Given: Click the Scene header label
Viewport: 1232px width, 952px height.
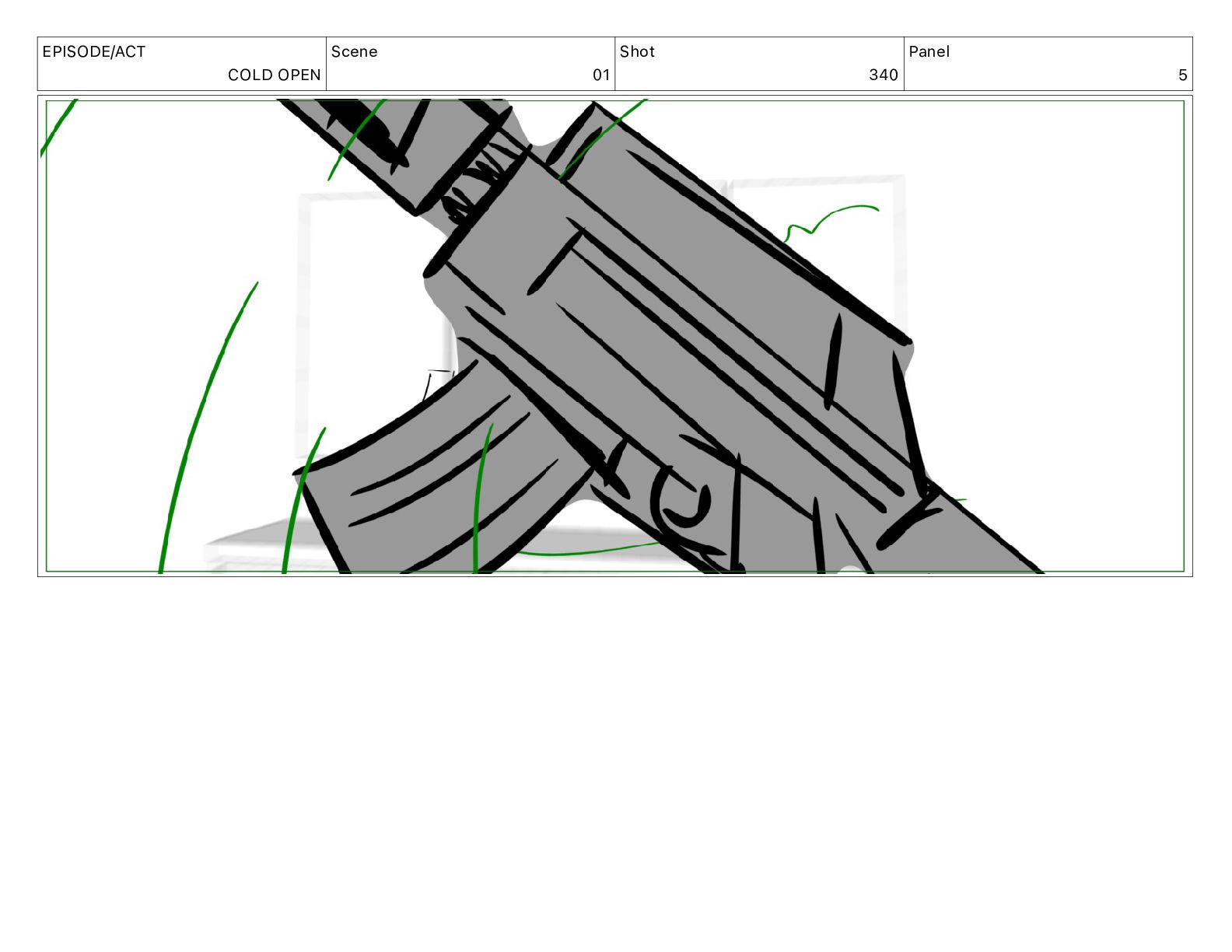Looking at the screenshot, I should [354, 52].
